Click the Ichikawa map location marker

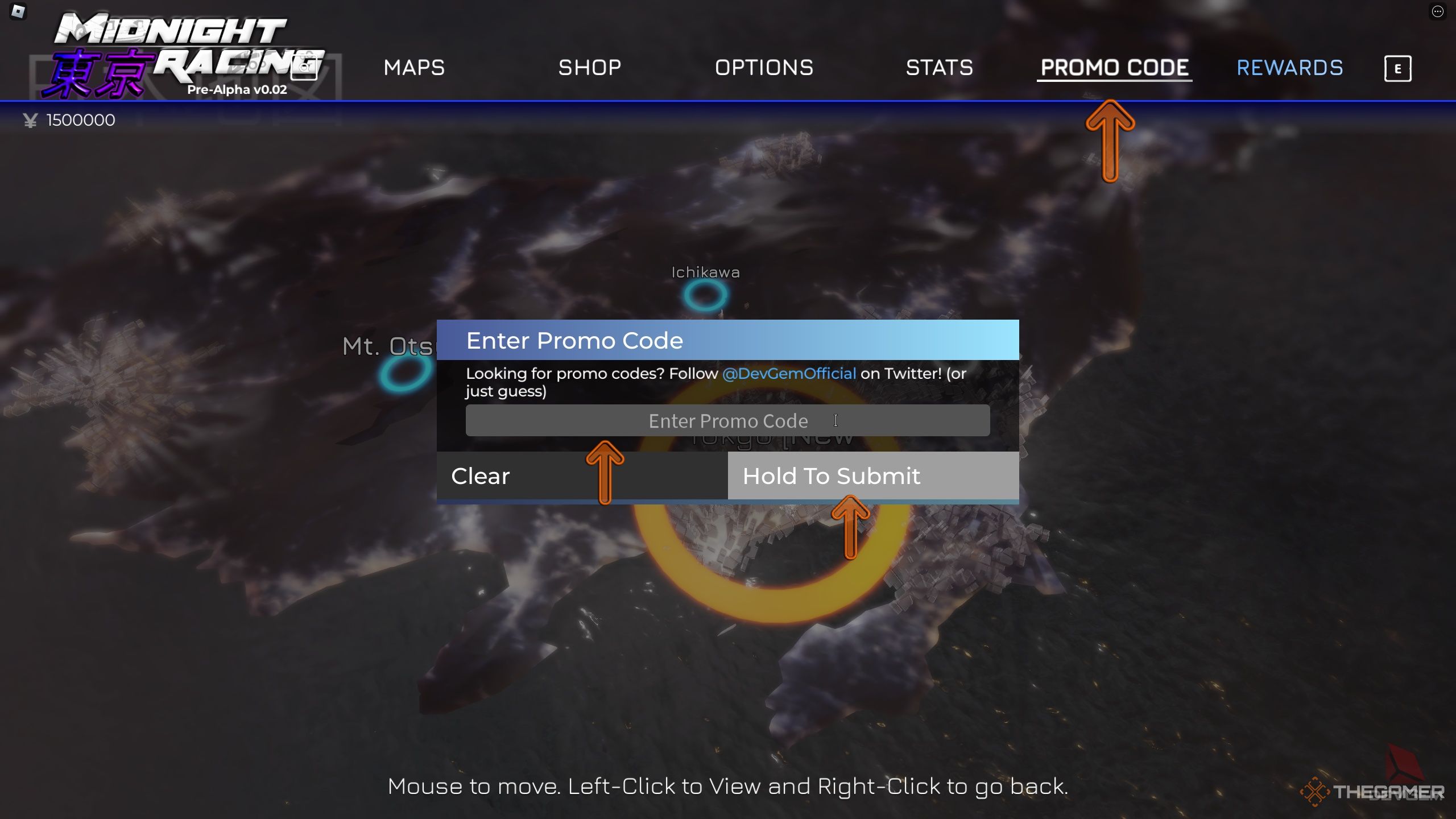click(x=707, y=296)
